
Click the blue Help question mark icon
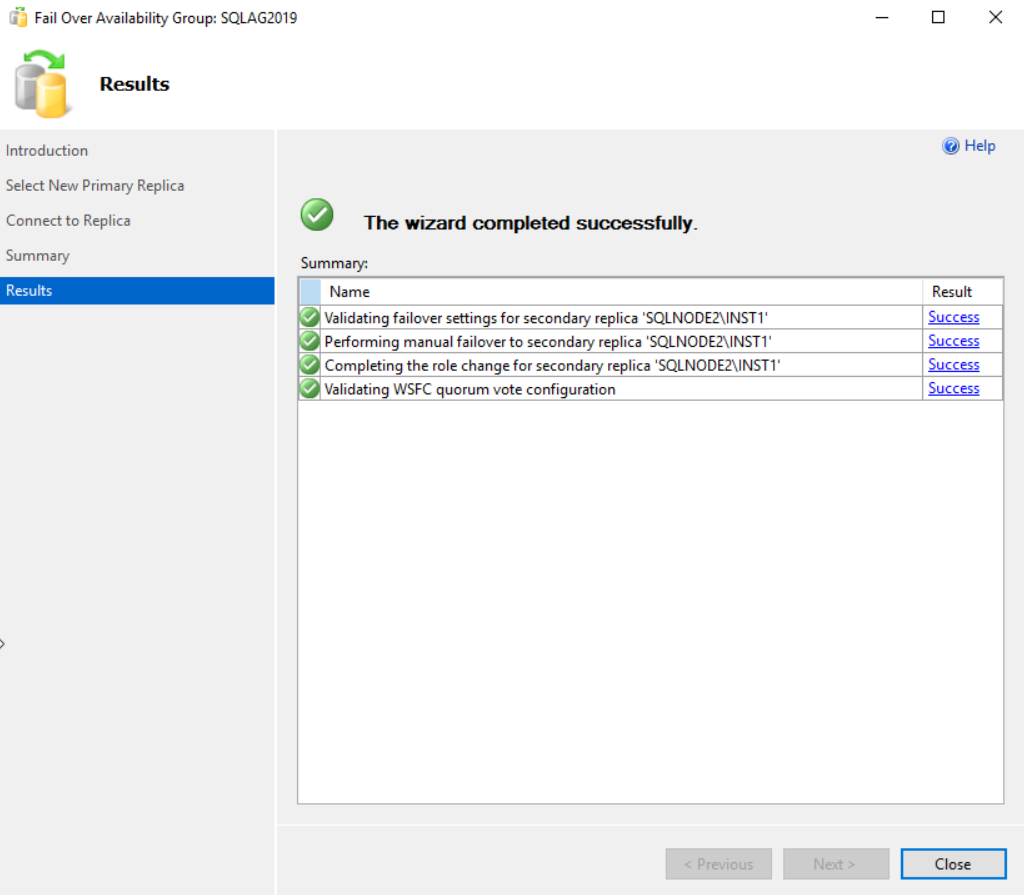(951, 146)
